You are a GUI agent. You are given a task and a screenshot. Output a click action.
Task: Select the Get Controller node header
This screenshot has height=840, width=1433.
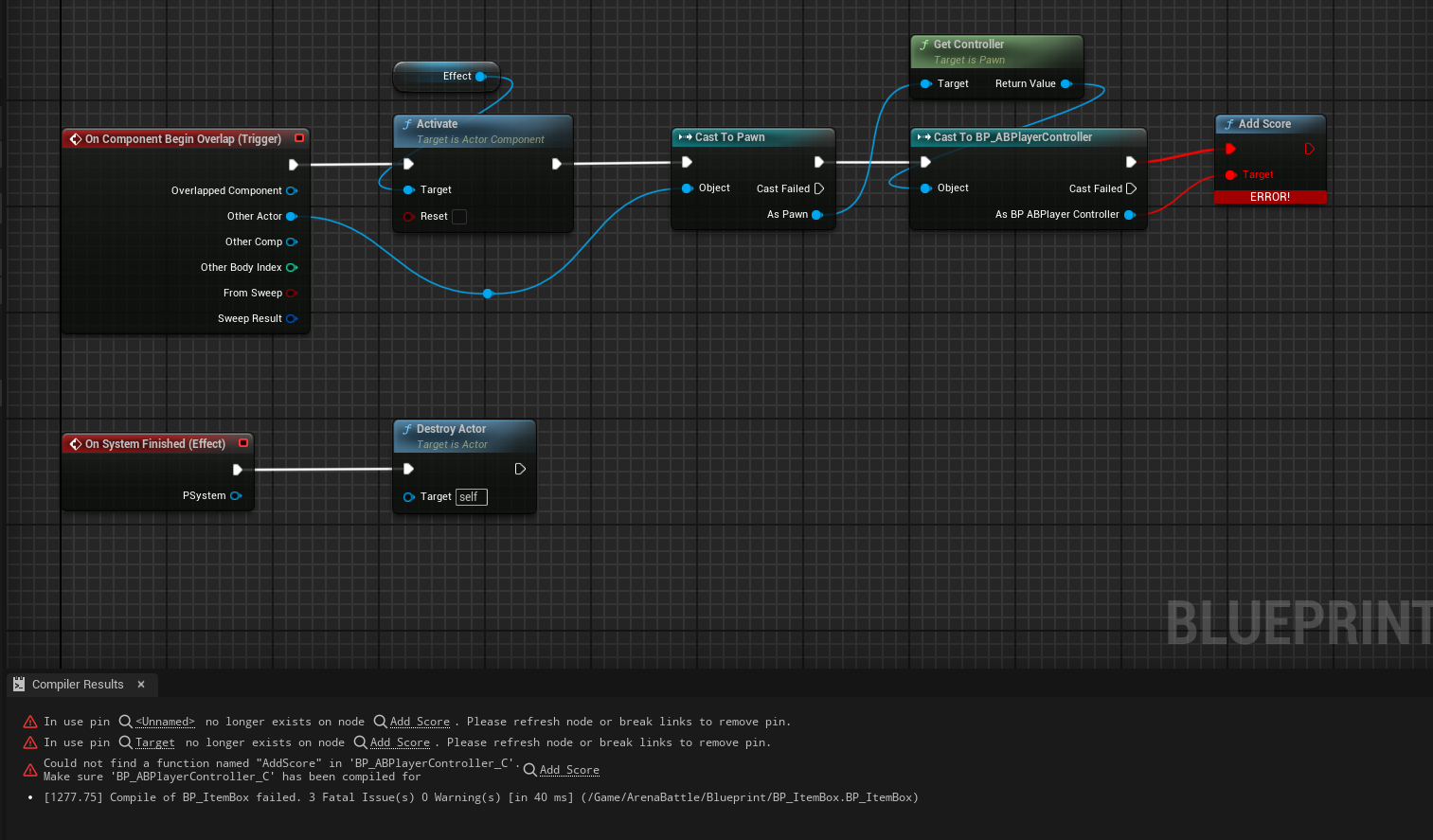(x=996, y=51)
